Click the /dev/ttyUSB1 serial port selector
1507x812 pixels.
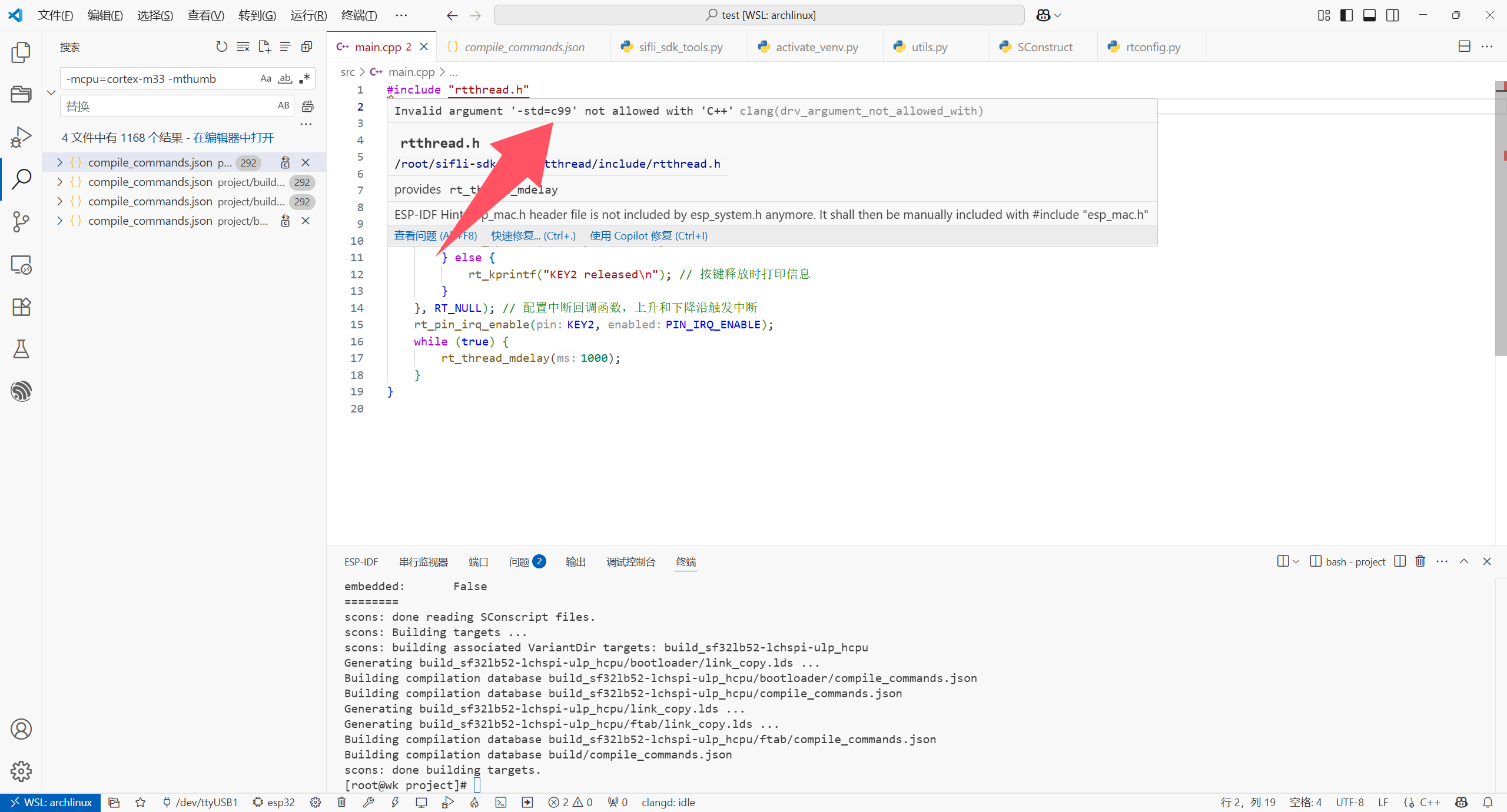click(x=200, y=802)
